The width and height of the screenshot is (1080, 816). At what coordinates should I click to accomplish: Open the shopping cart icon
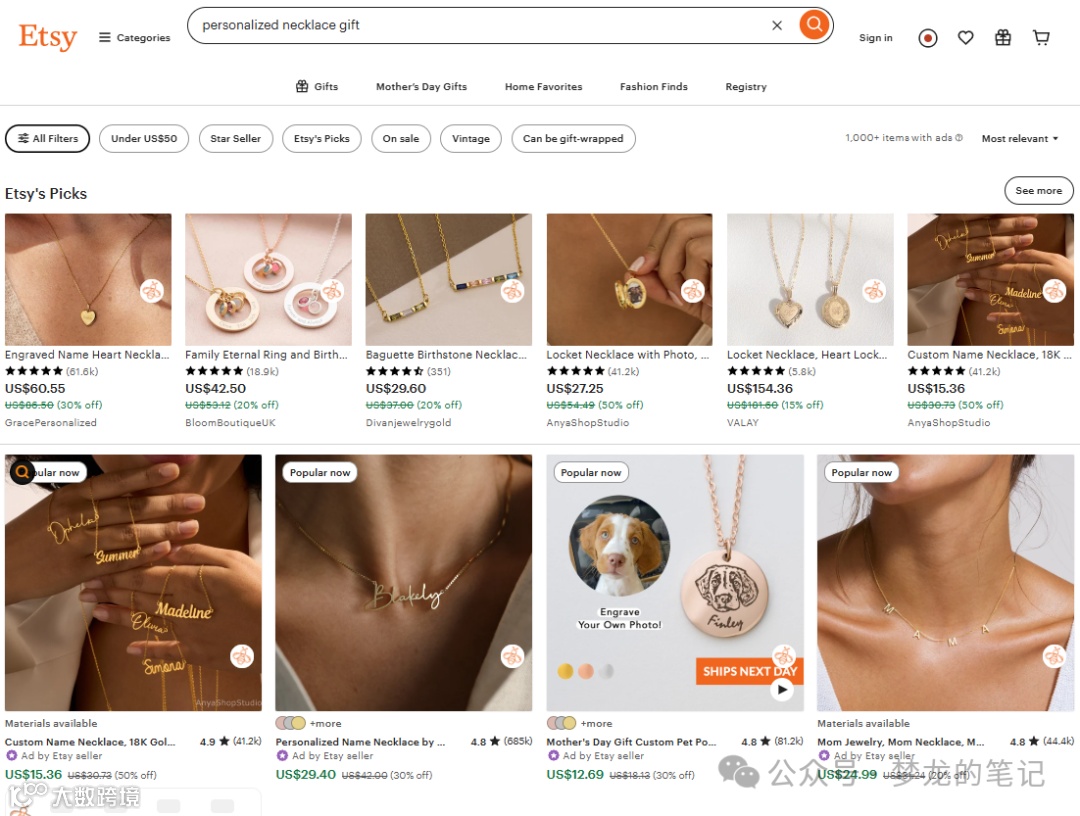1041,38
